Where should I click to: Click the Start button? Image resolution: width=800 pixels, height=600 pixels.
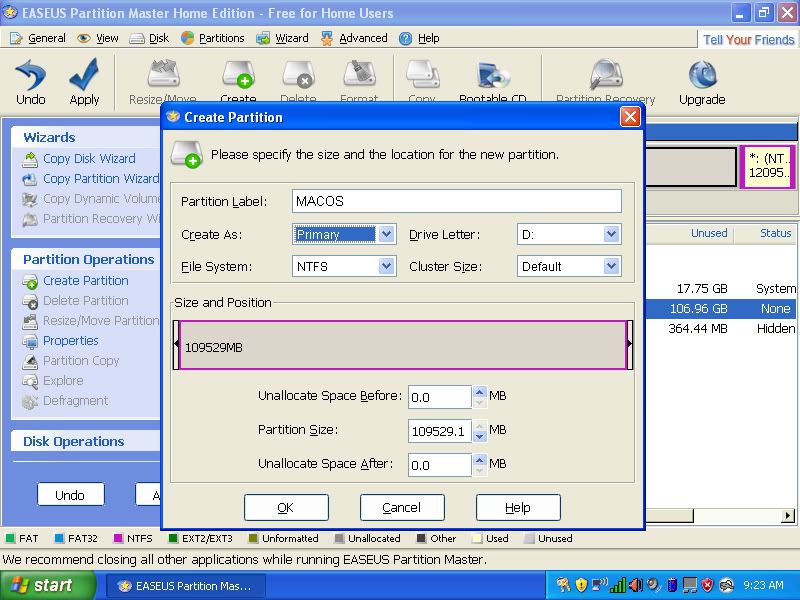point(47,585)
